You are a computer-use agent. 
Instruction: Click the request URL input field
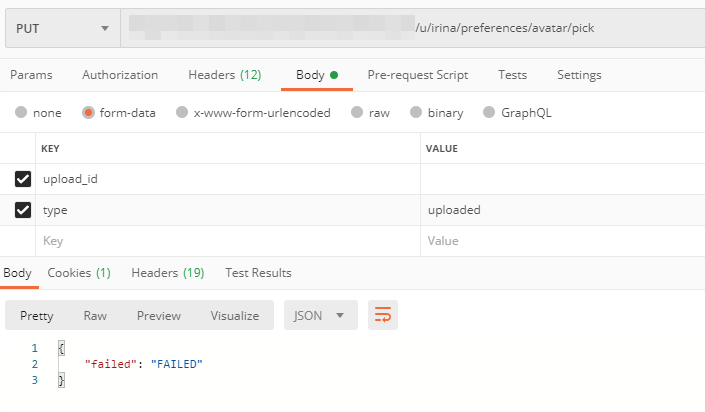click(x=413, y=28)
